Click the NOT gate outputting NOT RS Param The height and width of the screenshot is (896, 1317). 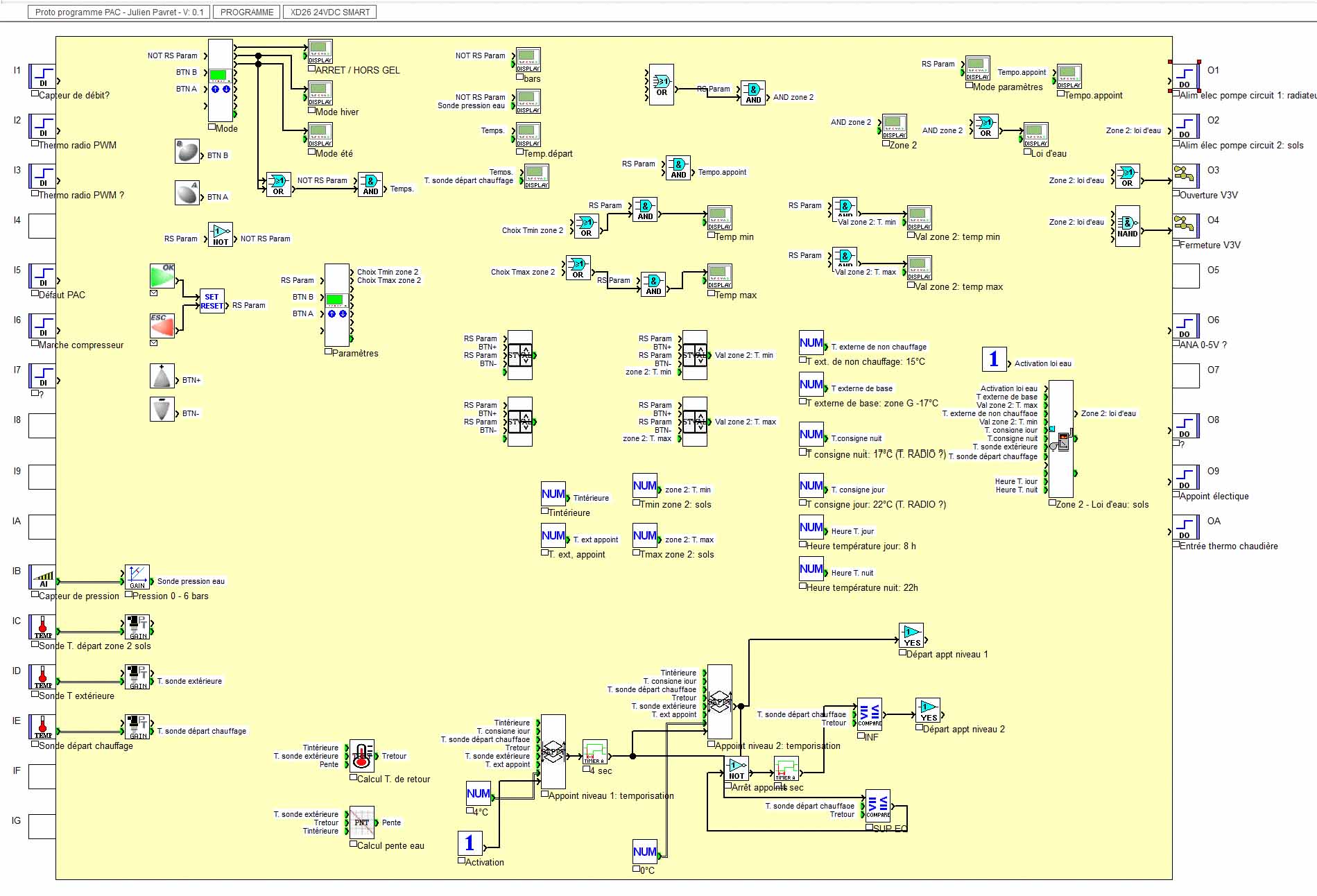pyautogui.click(x=221, y=234)
